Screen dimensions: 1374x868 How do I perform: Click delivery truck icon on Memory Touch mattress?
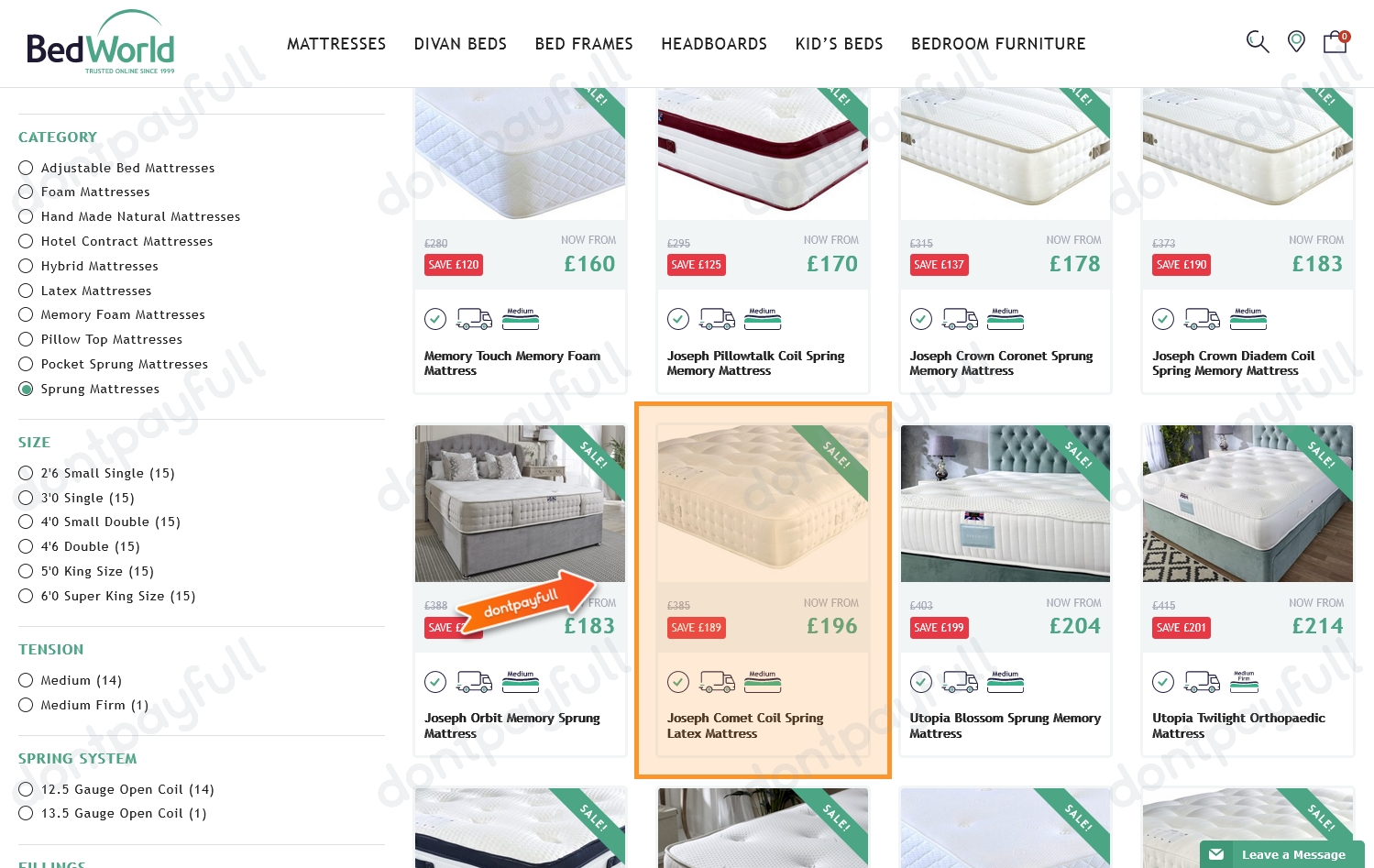pyautogui.click(x=474, y=319)
